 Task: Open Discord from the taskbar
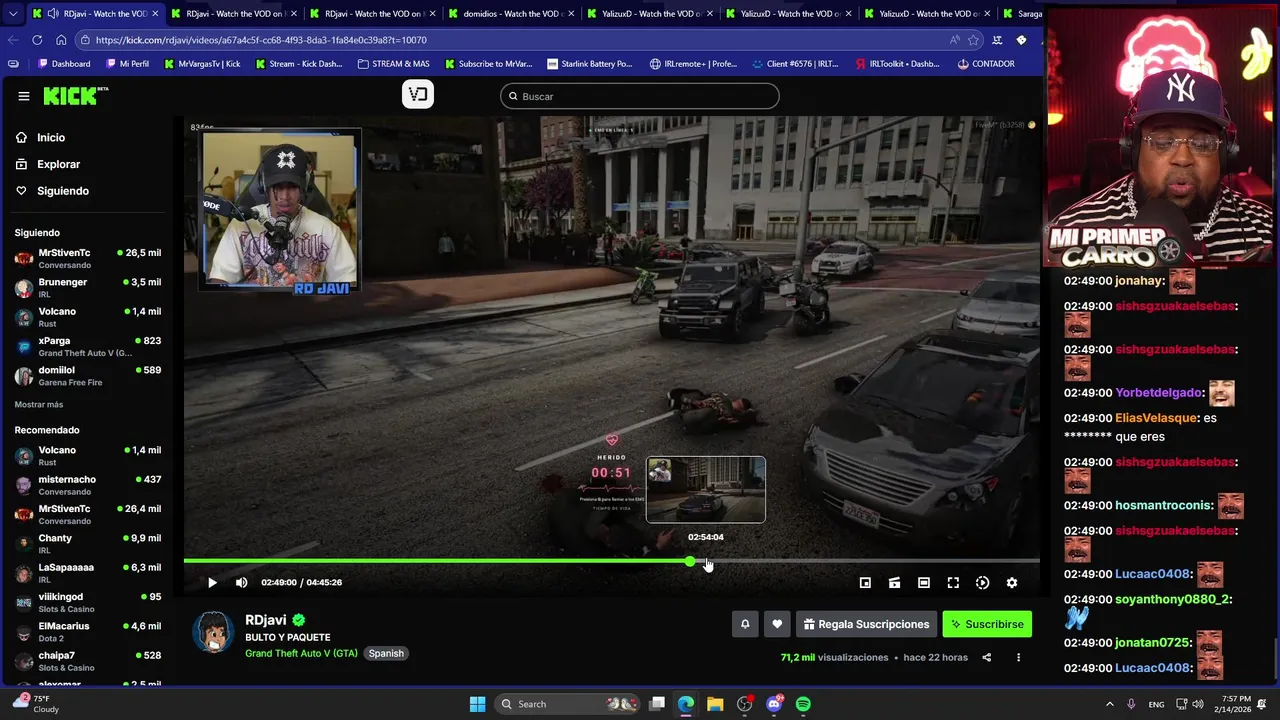[x=774, y=704]
